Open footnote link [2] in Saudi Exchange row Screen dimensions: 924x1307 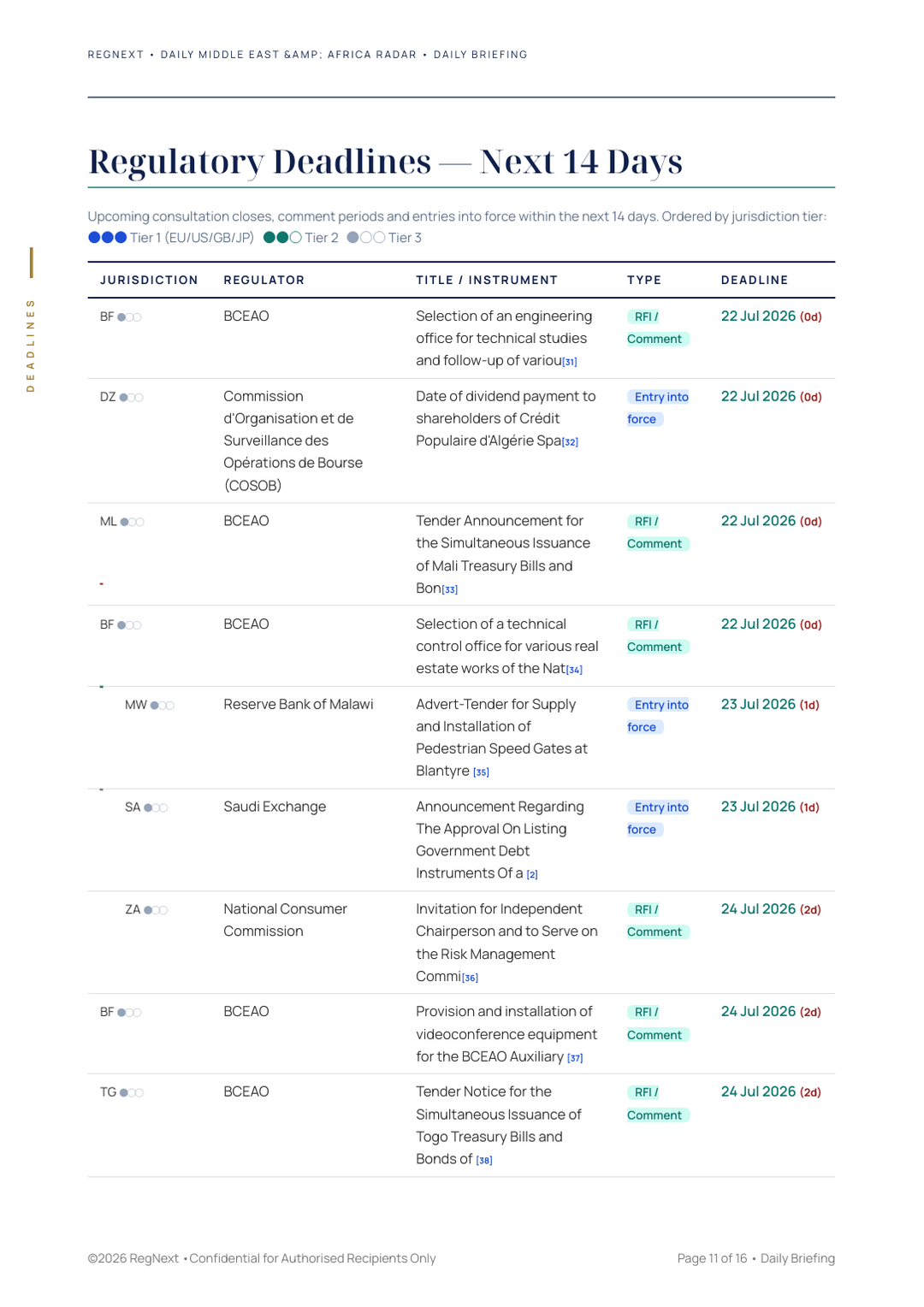coord(532,874)
